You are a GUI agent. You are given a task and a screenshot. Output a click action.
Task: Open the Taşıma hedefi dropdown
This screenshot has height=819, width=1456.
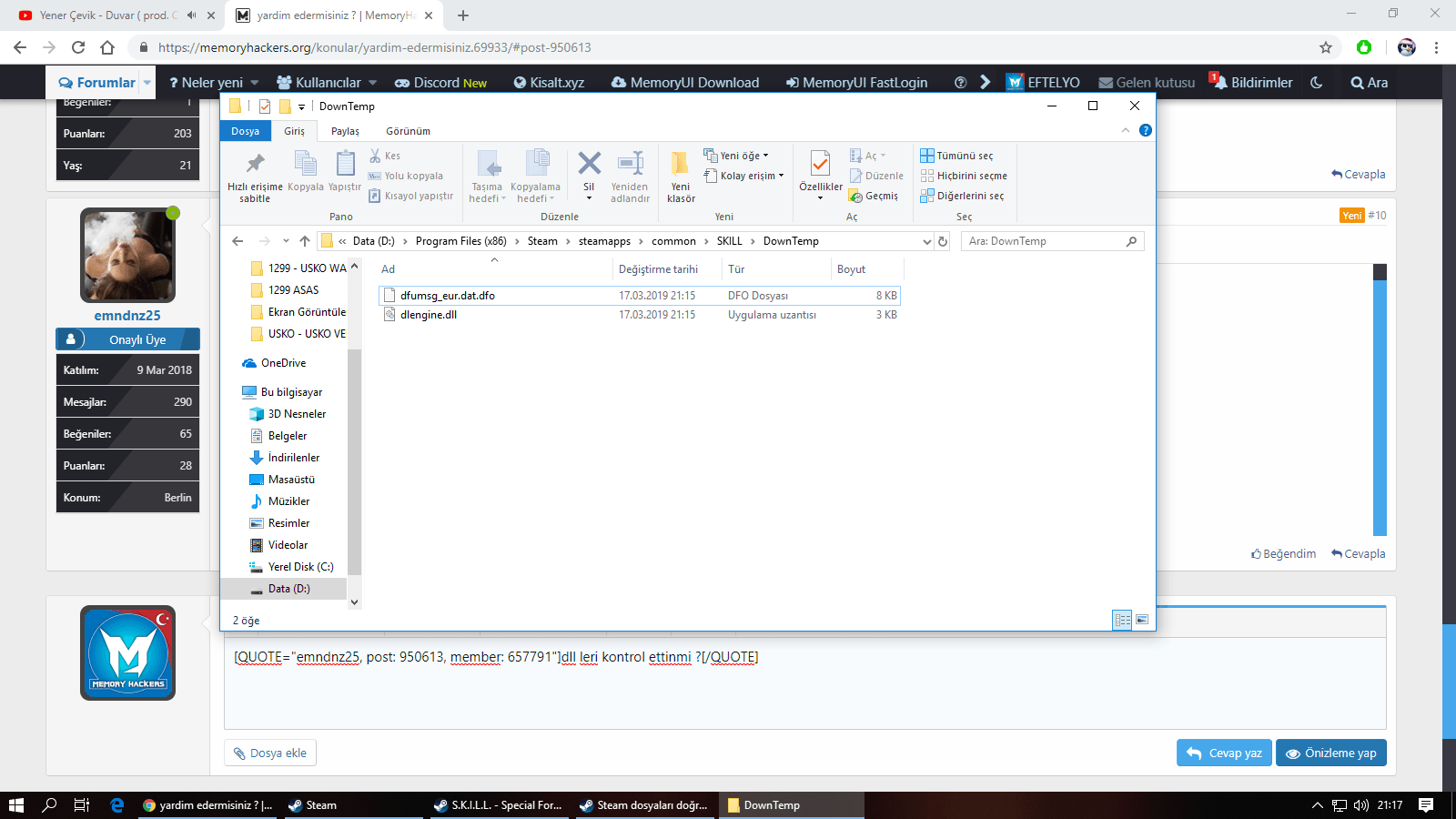point(488,177)
